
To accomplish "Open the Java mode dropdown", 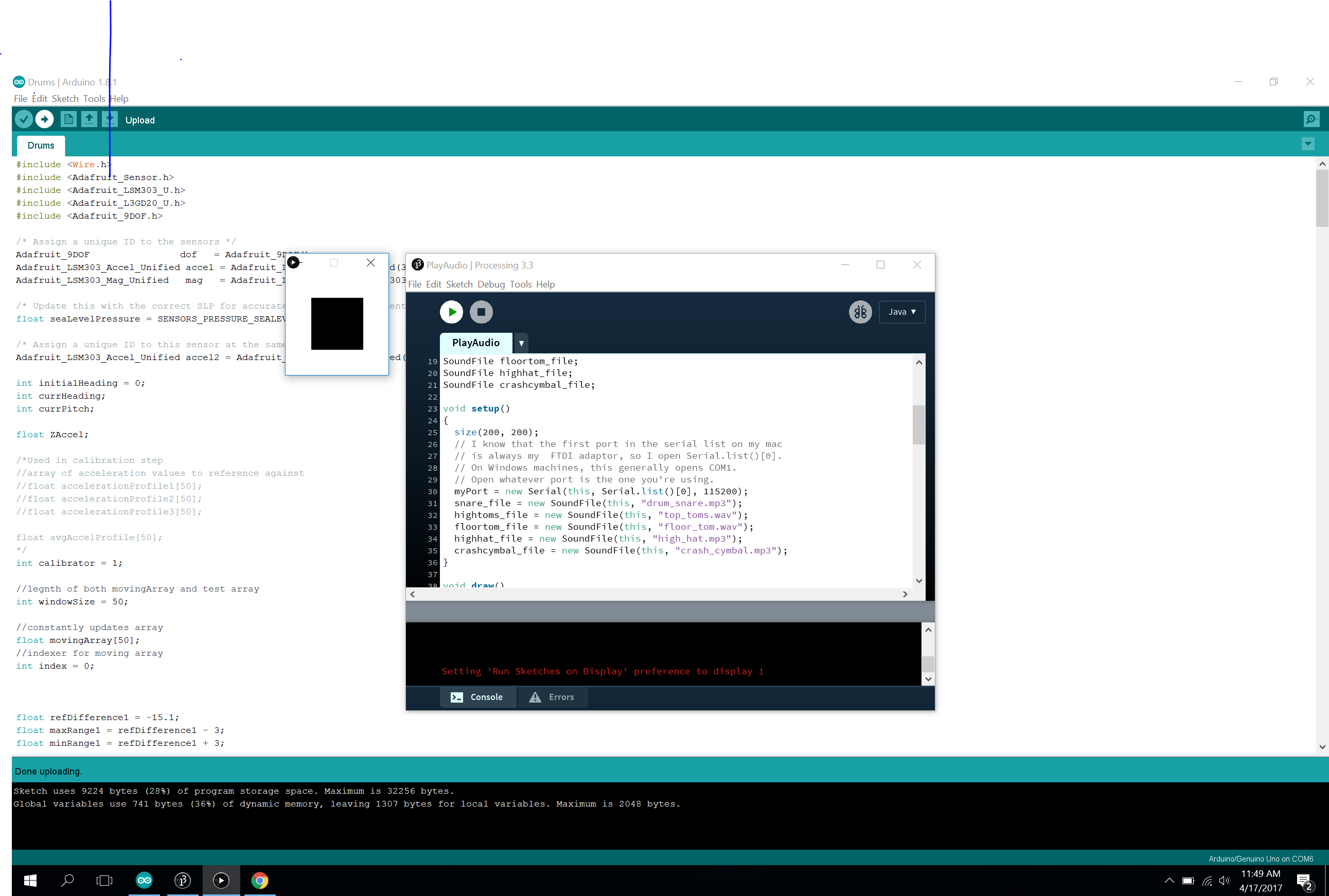I will click(x=901, y=312).
